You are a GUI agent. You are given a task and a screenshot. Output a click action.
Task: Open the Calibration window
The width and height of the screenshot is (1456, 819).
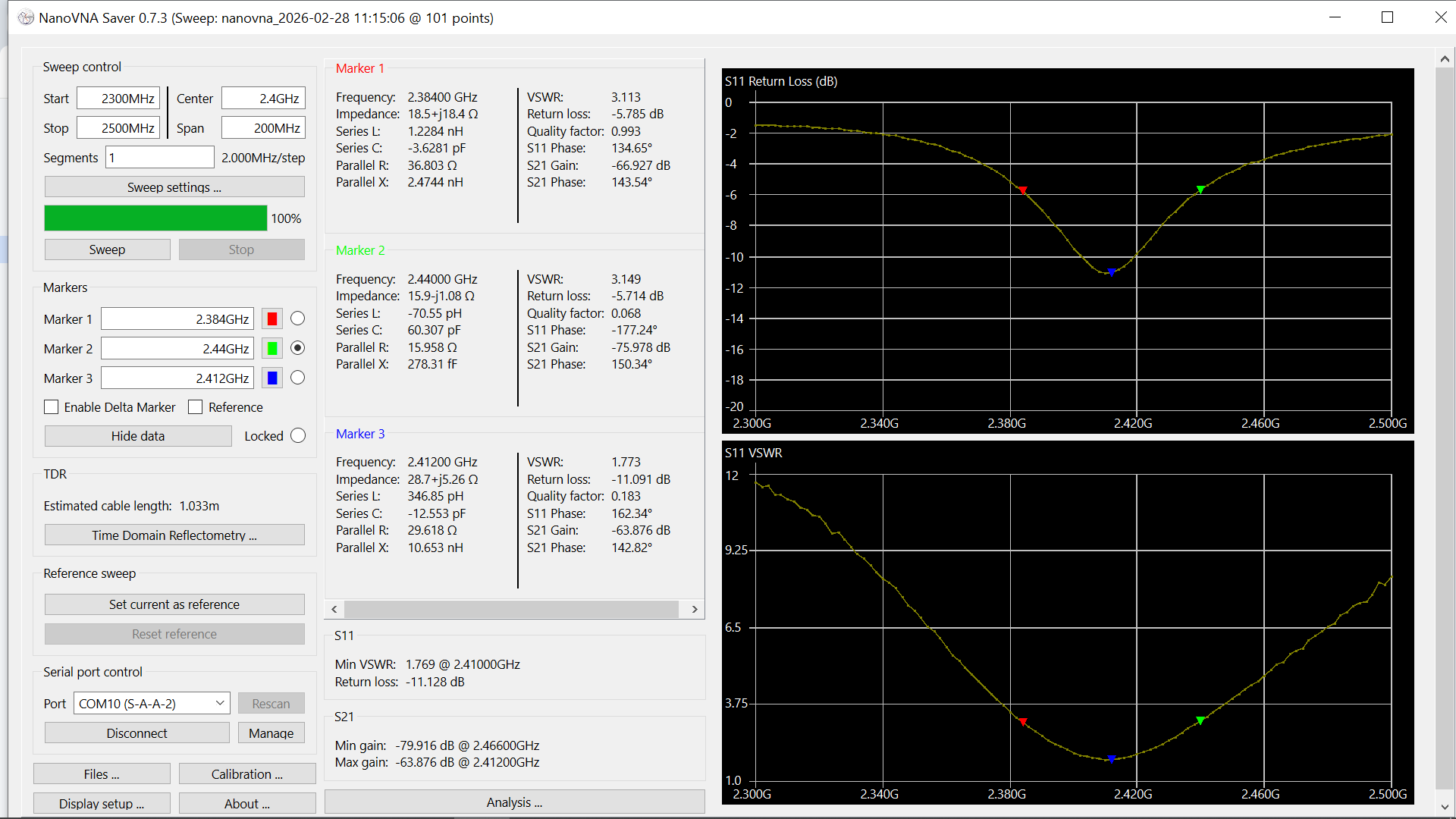tap(247, 774)
